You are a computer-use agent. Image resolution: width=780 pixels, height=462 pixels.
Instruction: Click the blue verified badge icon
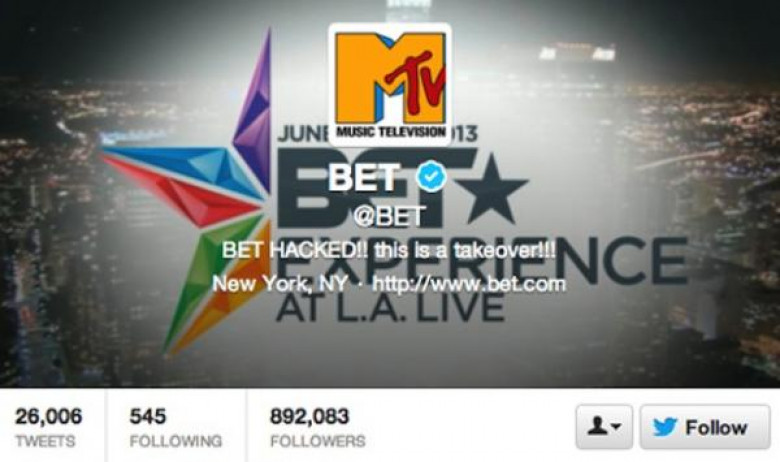click(x=431, y=176)
